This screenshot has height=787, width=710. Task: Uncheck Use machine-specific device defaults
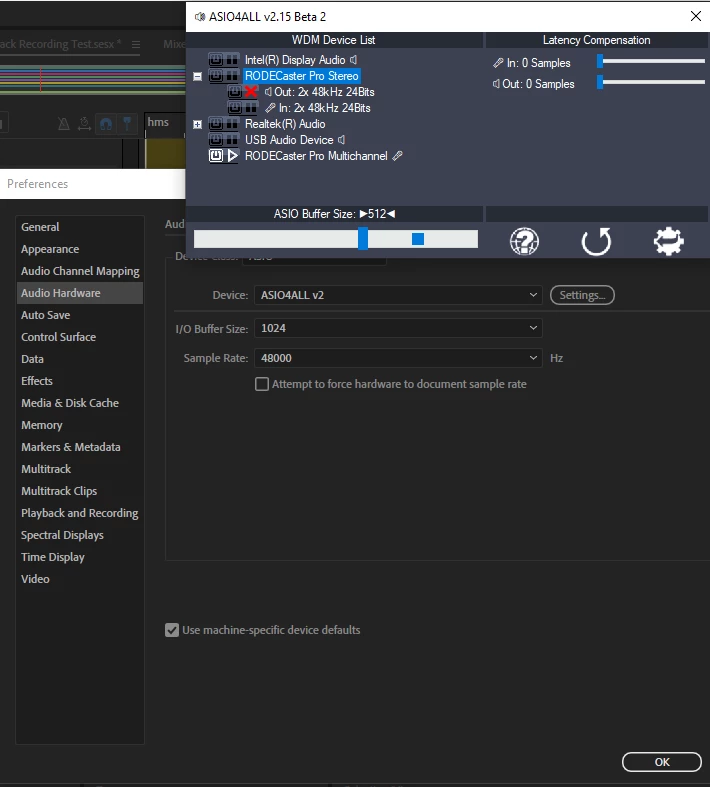click(172, 630)
